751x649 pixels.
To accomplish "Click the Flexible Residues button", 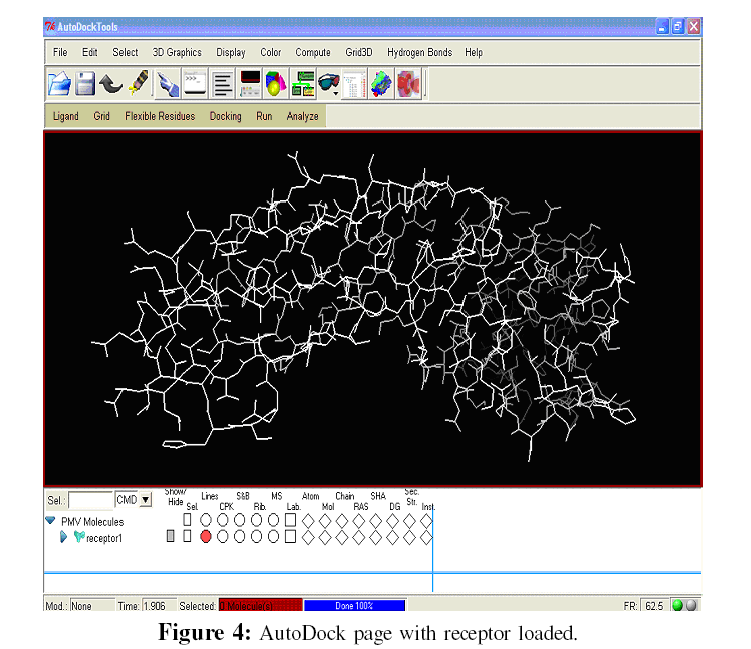I will click(x=160, y=116).
